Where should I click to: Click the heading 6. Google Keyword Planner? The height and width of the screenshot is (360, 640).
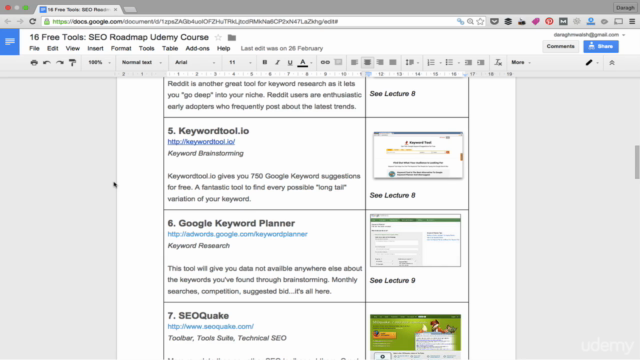(231, 223)
